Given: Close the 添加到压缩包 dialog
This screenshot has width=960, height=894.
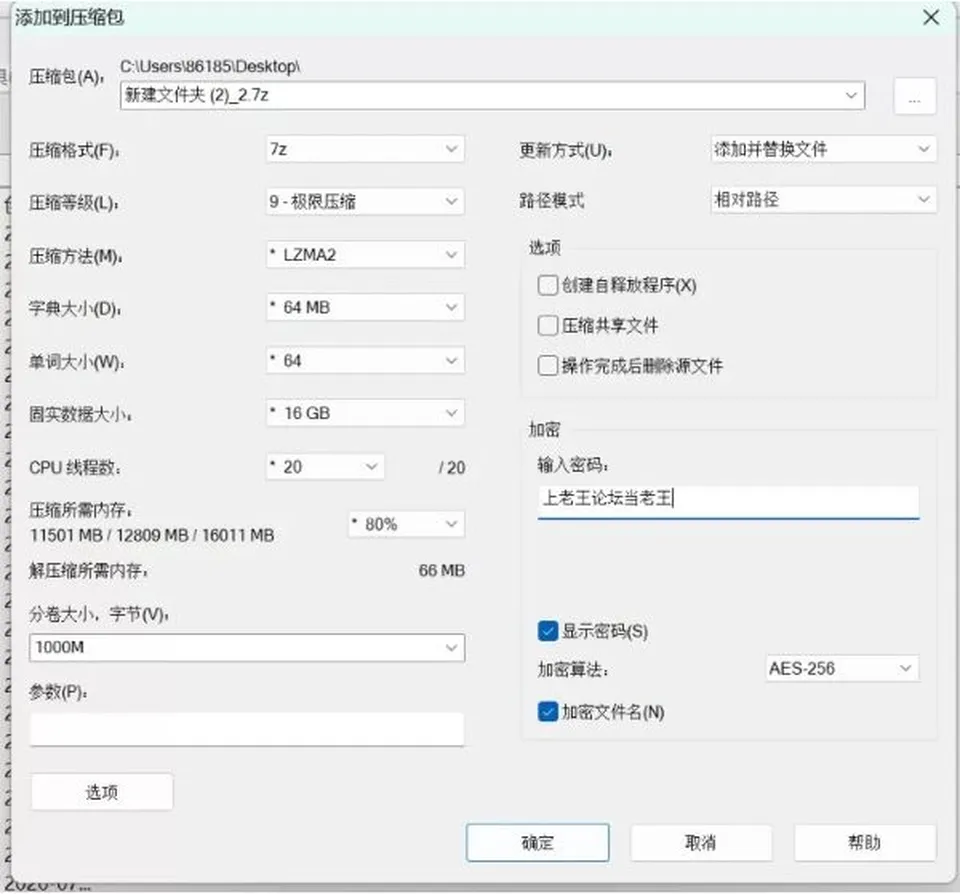Looking at the screenshot, I should [x=931, y=18].
